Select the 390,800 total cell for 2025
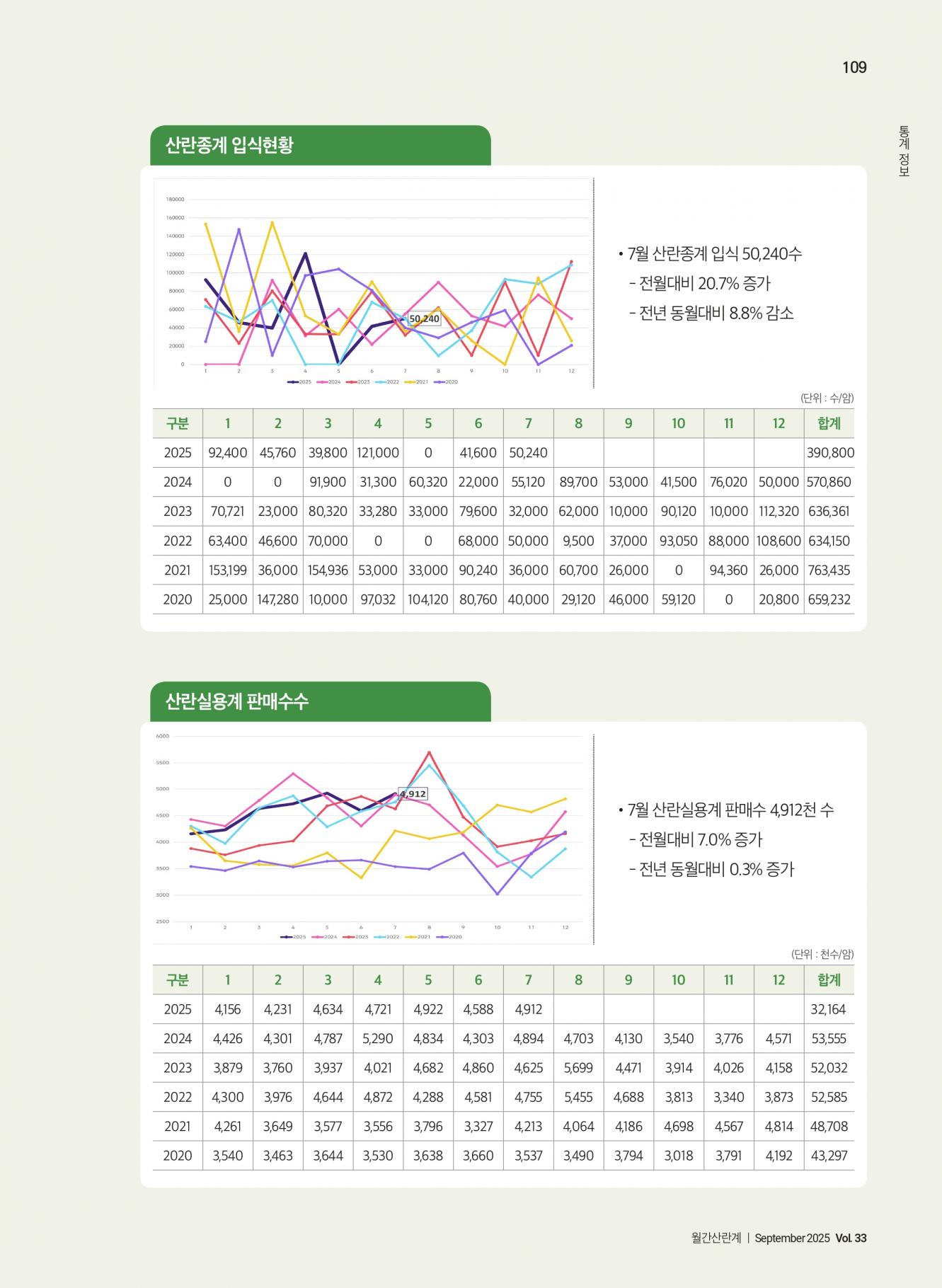The image size is (942, 1288). tap(829, 453)
